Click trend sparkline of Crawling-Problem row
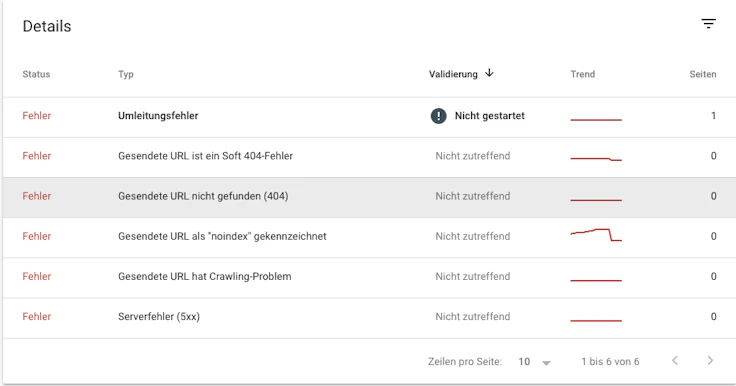This screenshot has width=736, height=386. [x=596, y=280]
